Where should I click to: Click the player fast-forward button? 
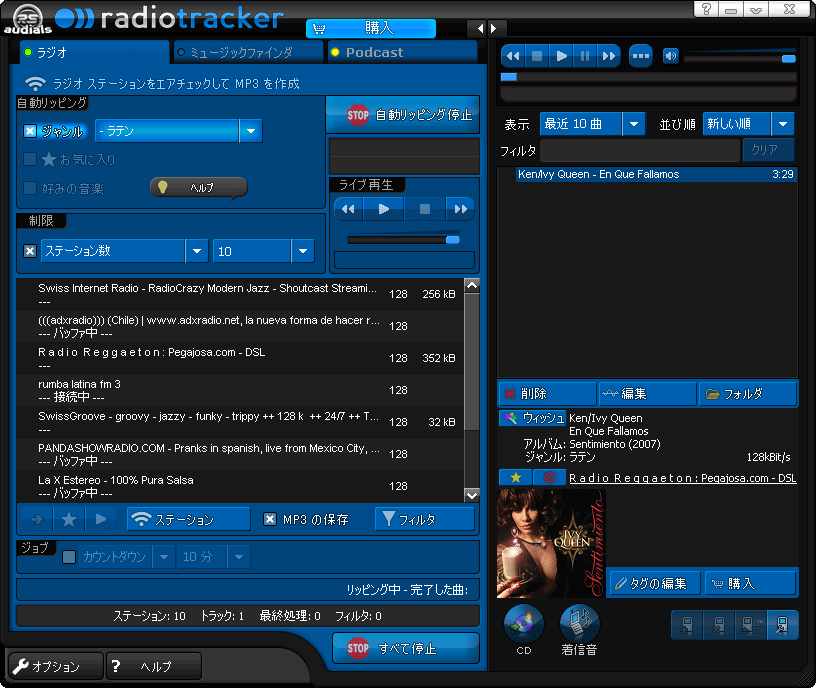(x=608, y=56)
